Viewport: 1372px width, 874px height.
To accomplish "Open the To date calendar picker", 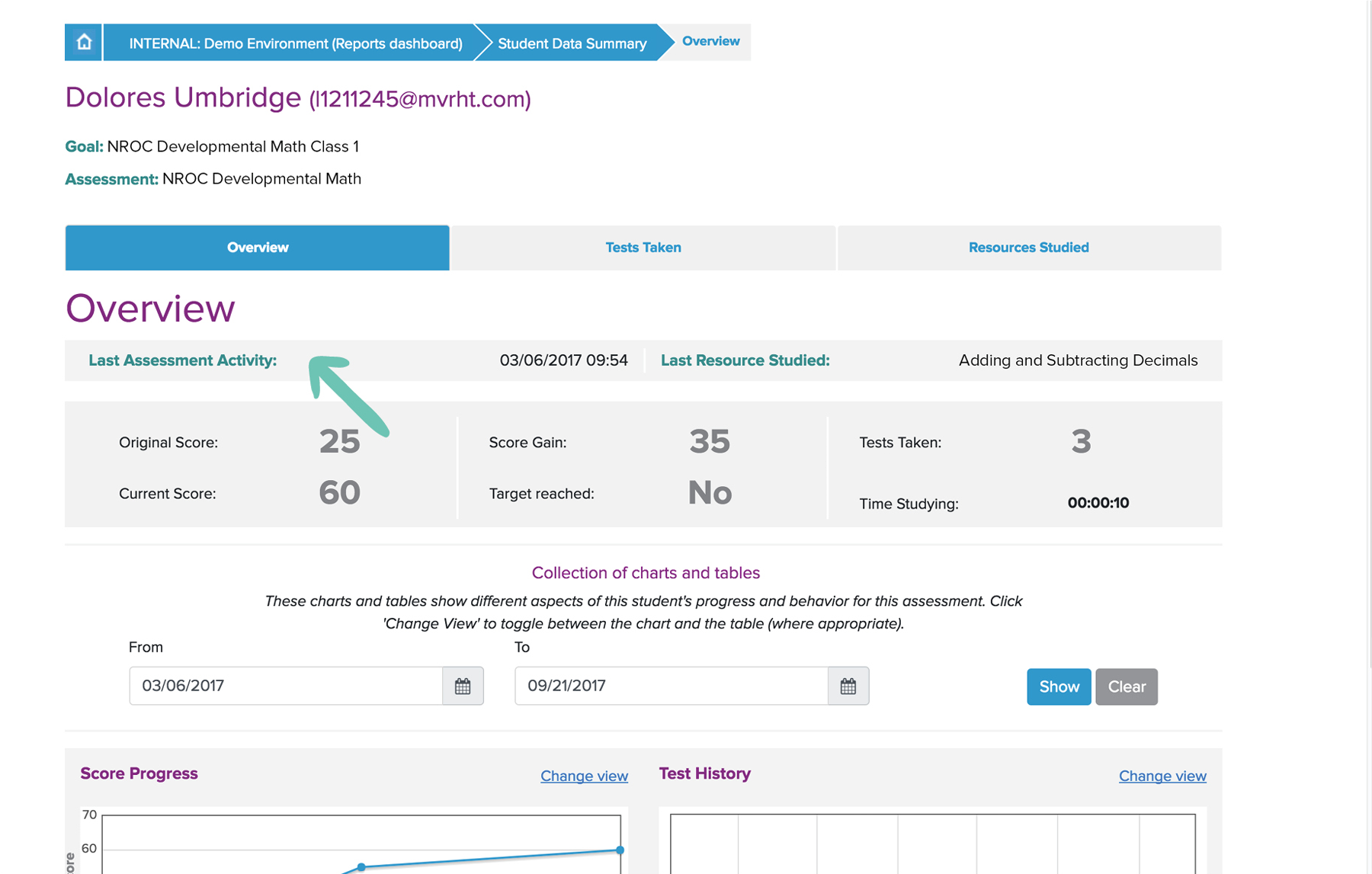I will click(848, 686).
